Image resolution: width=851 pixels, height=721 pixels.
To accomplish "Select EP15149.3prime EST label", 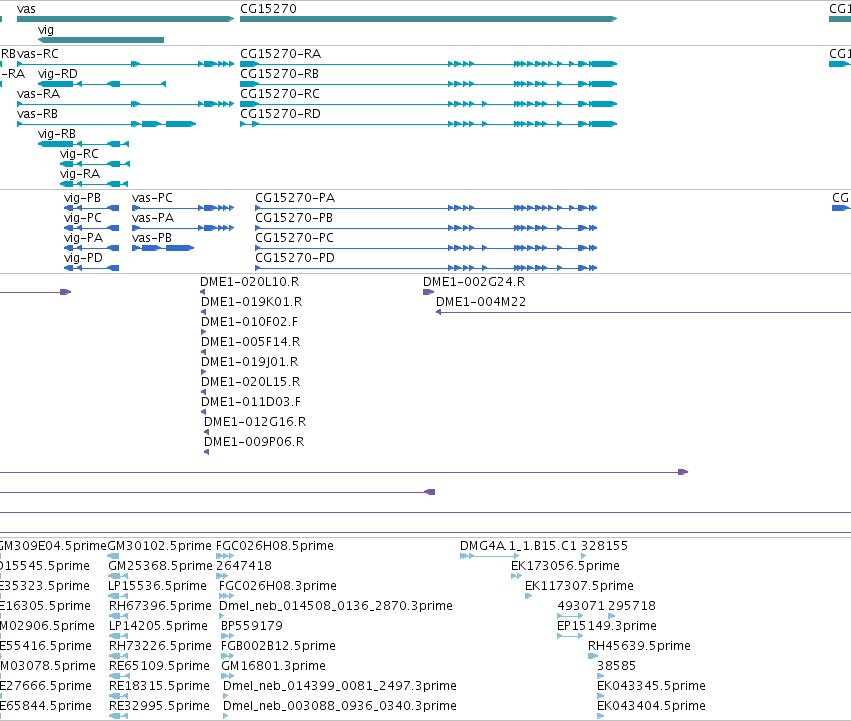I will [607, 627].
